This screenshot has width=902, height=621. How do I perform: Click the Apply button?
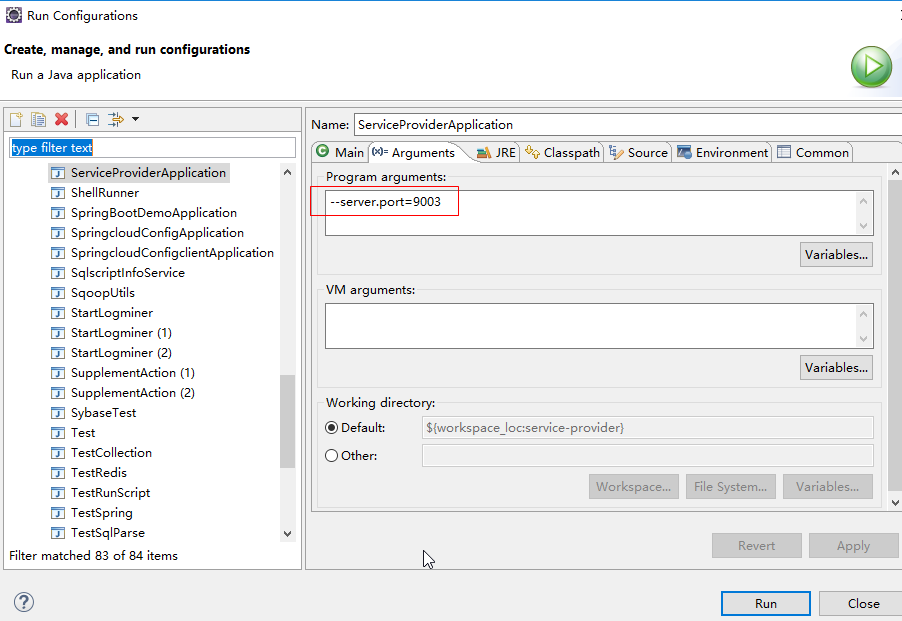853,546
